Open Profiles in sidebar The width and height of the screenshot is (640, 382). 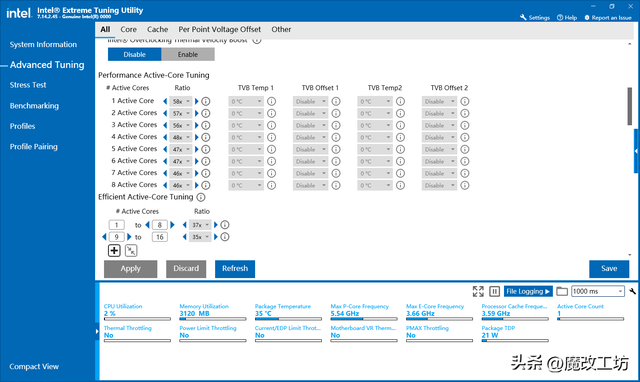[22, 126]
